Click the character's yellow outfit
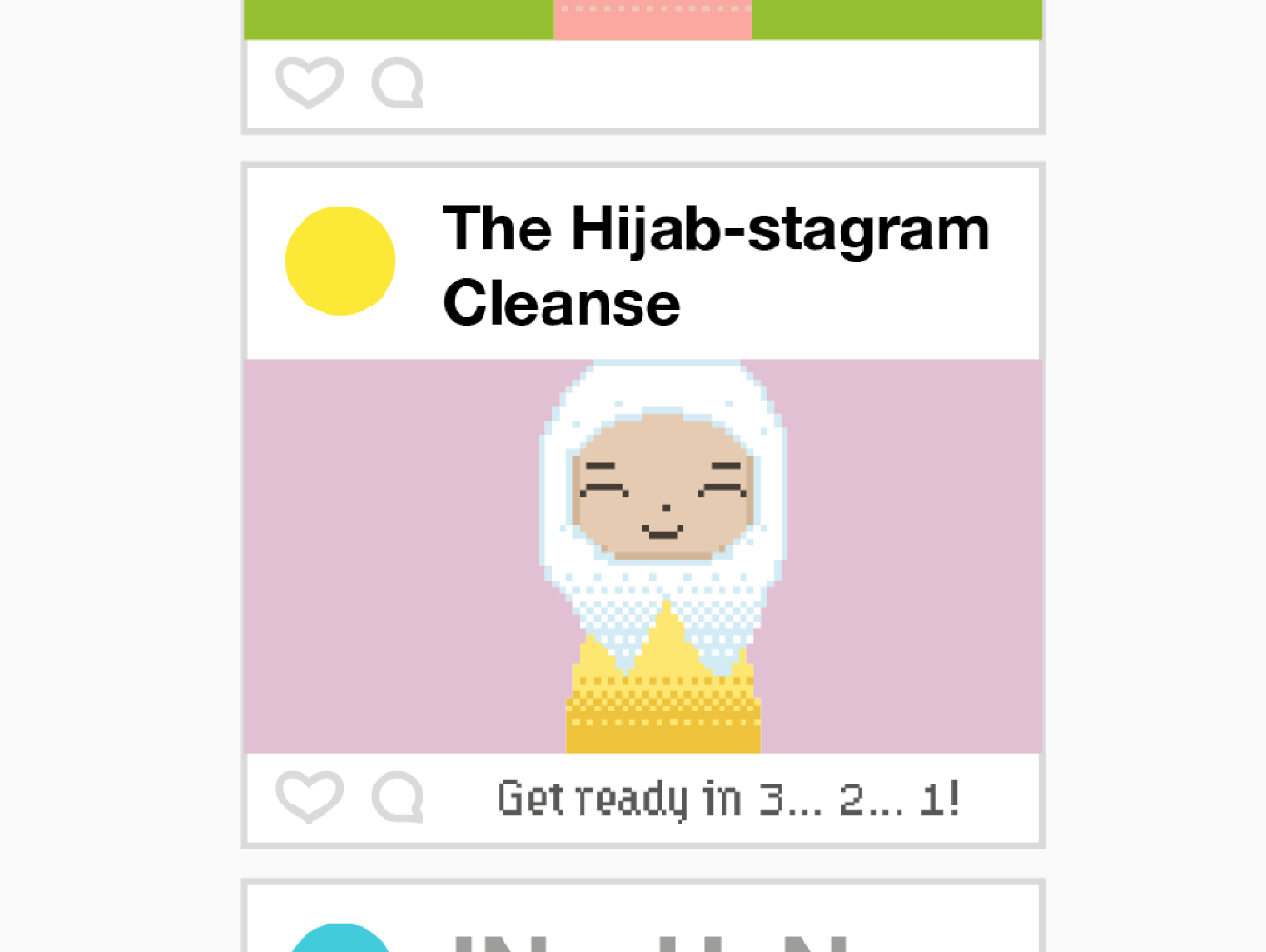This screenshot has width=1266, height=952. pyautogui.click(x=663, y=709)
